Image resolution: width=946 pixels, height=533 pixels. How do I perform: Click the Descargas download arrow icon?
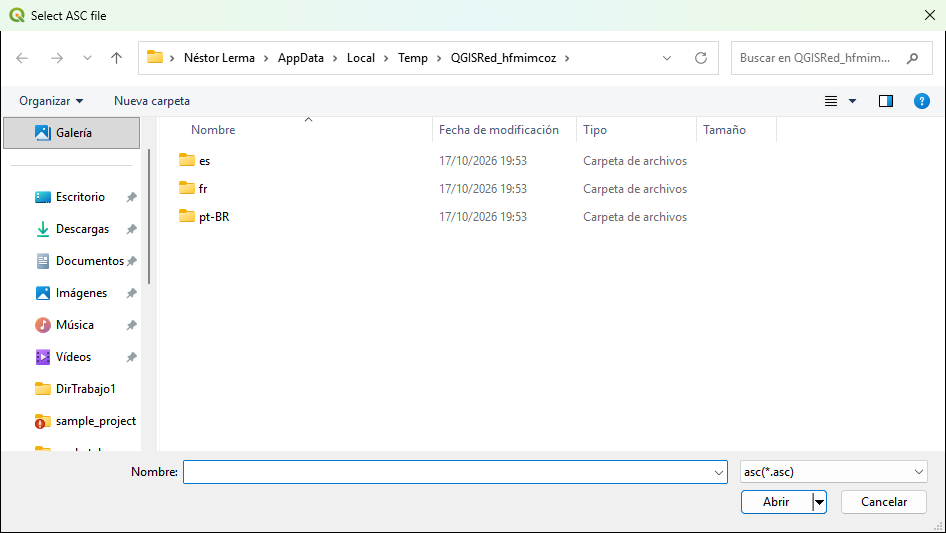43,229
